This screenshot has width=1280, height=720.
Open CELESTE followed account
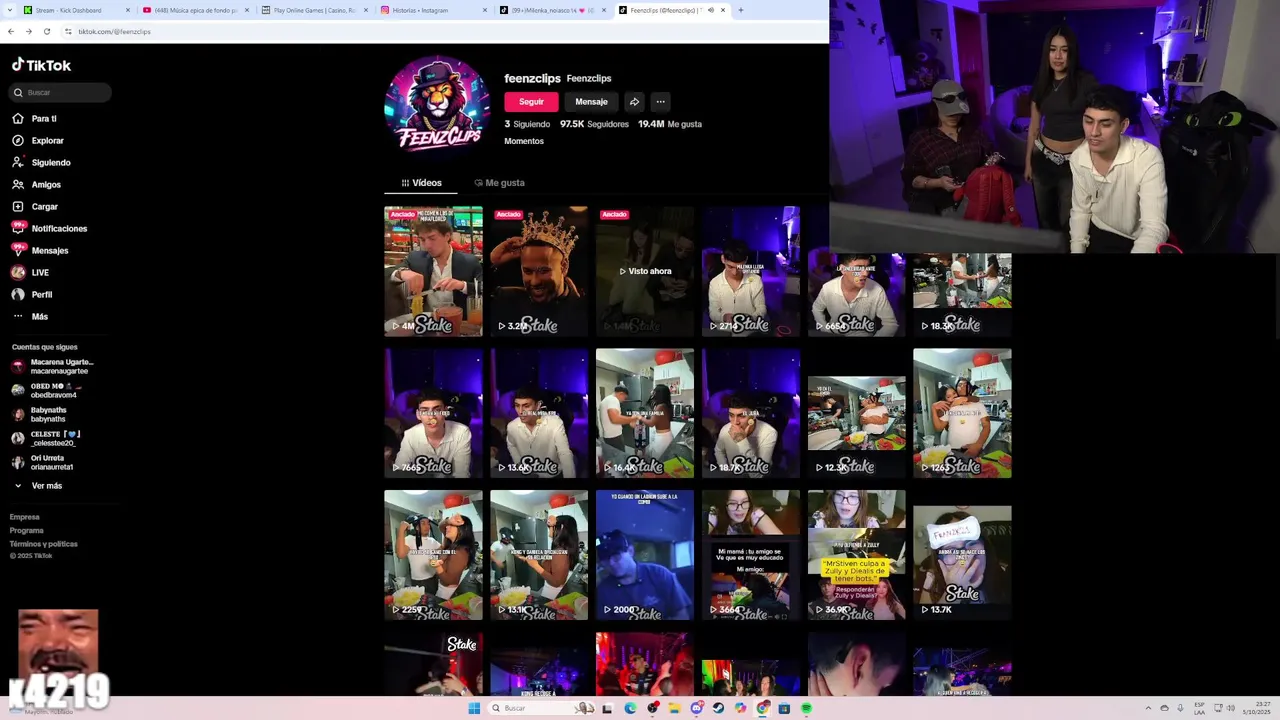click(45, 438)
